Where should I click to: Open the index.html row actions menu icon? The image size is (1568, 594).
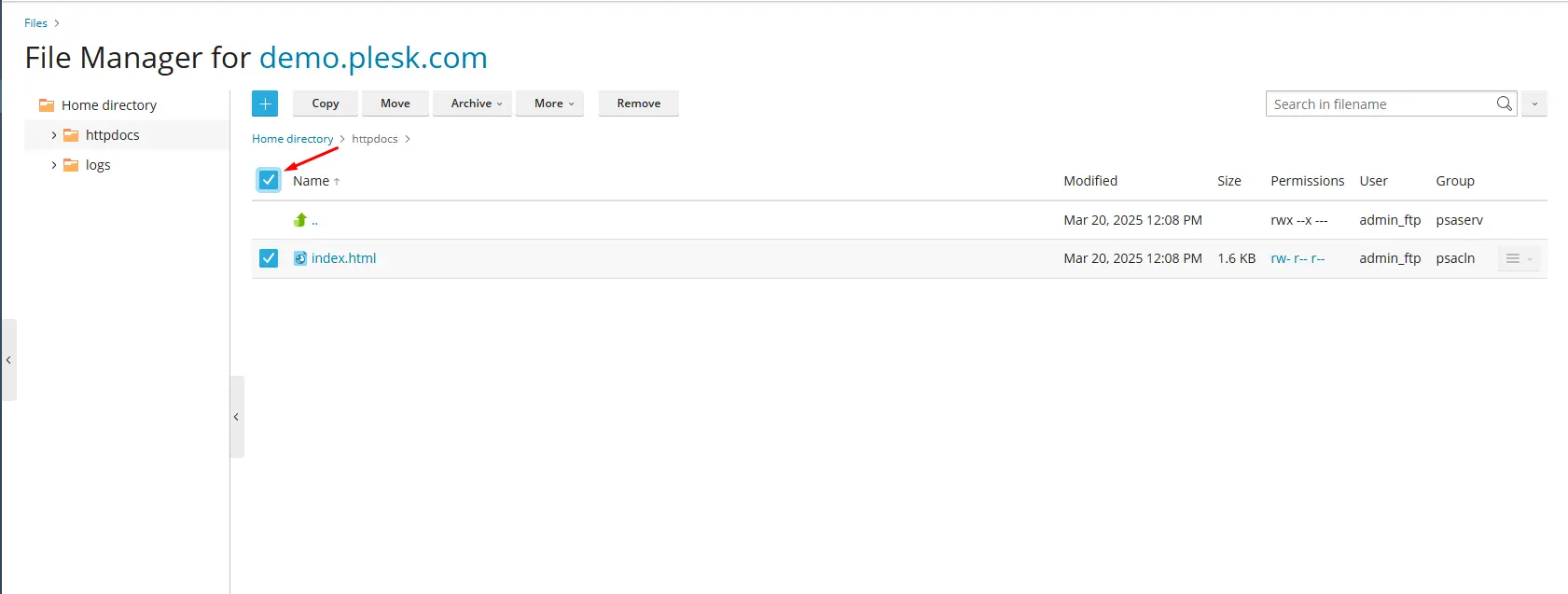coord(1518,258)
